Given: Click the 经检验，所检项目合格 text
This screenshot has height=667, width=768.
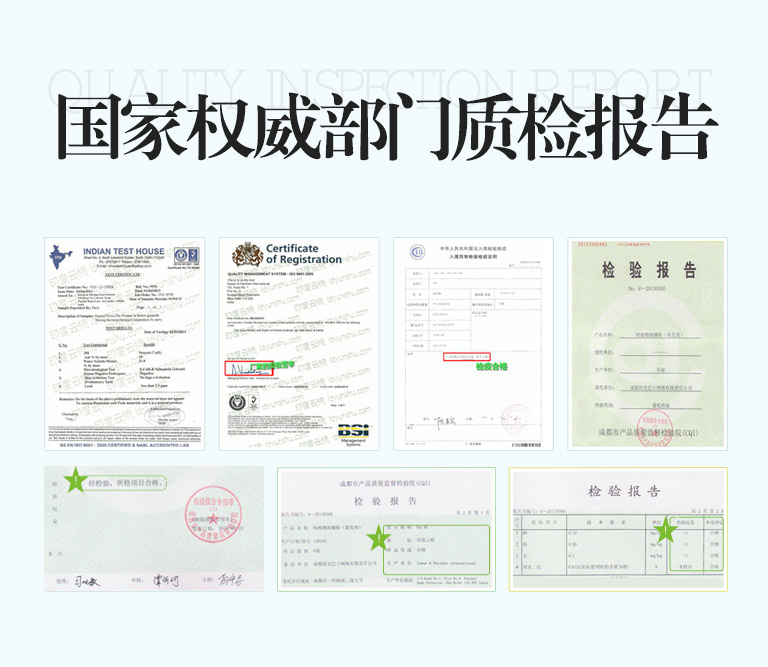Looking at the screenshot, I should coord(125,483).
